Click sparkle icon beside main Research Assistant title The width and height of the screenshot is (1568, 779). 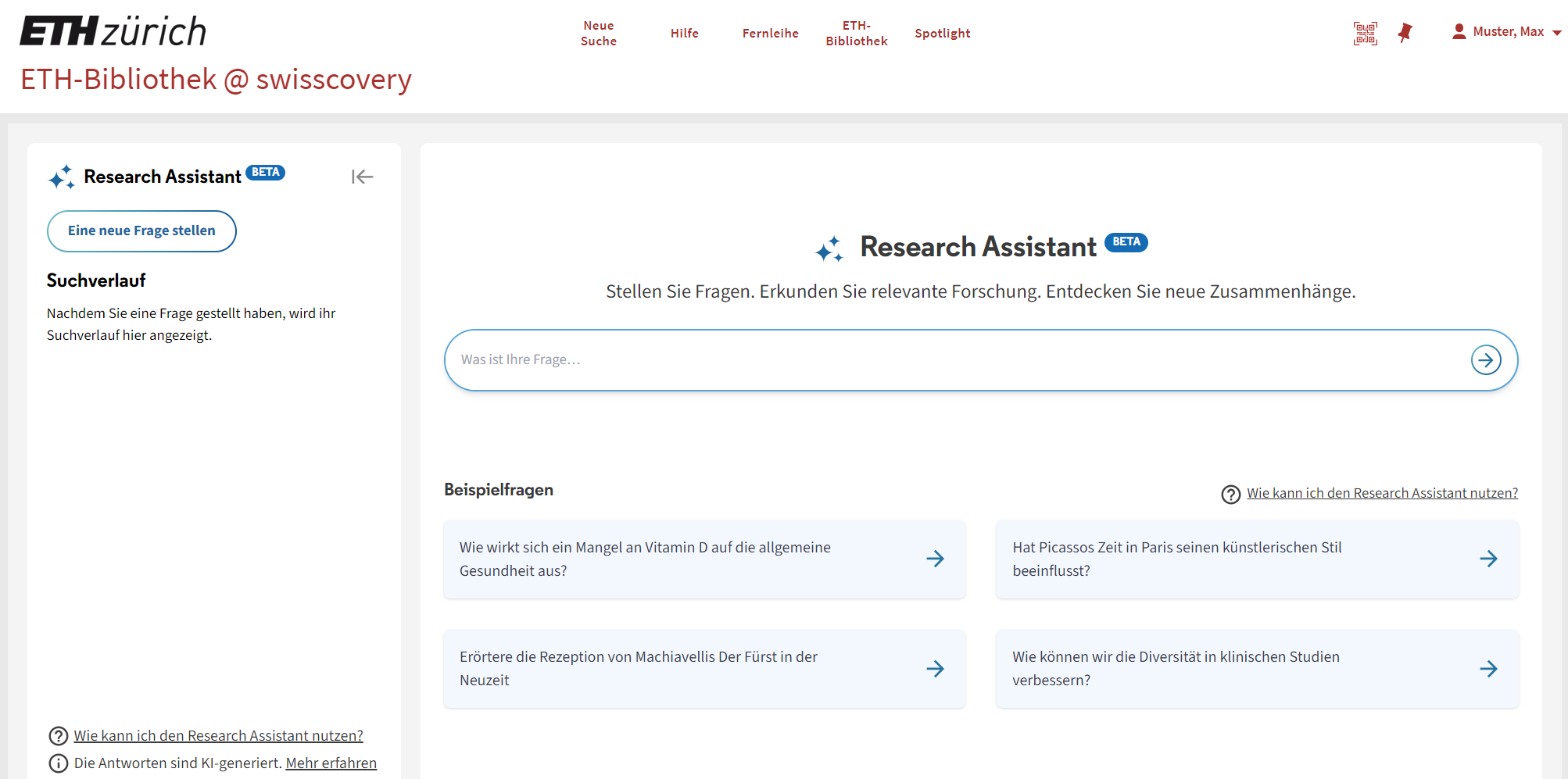coord(829,249)
